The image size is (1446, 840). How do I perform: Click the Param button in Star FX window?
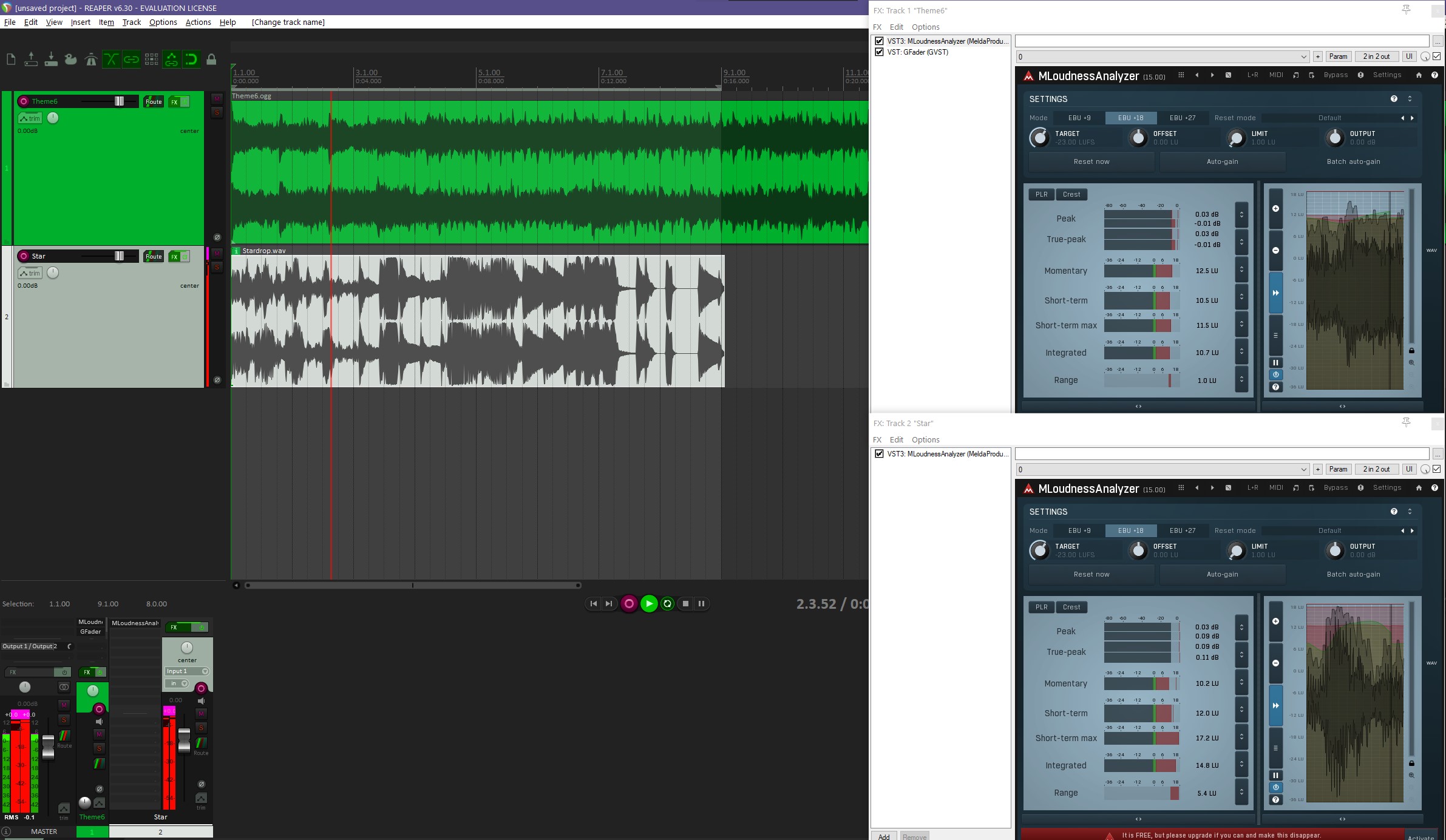[x=1338, y=469]
